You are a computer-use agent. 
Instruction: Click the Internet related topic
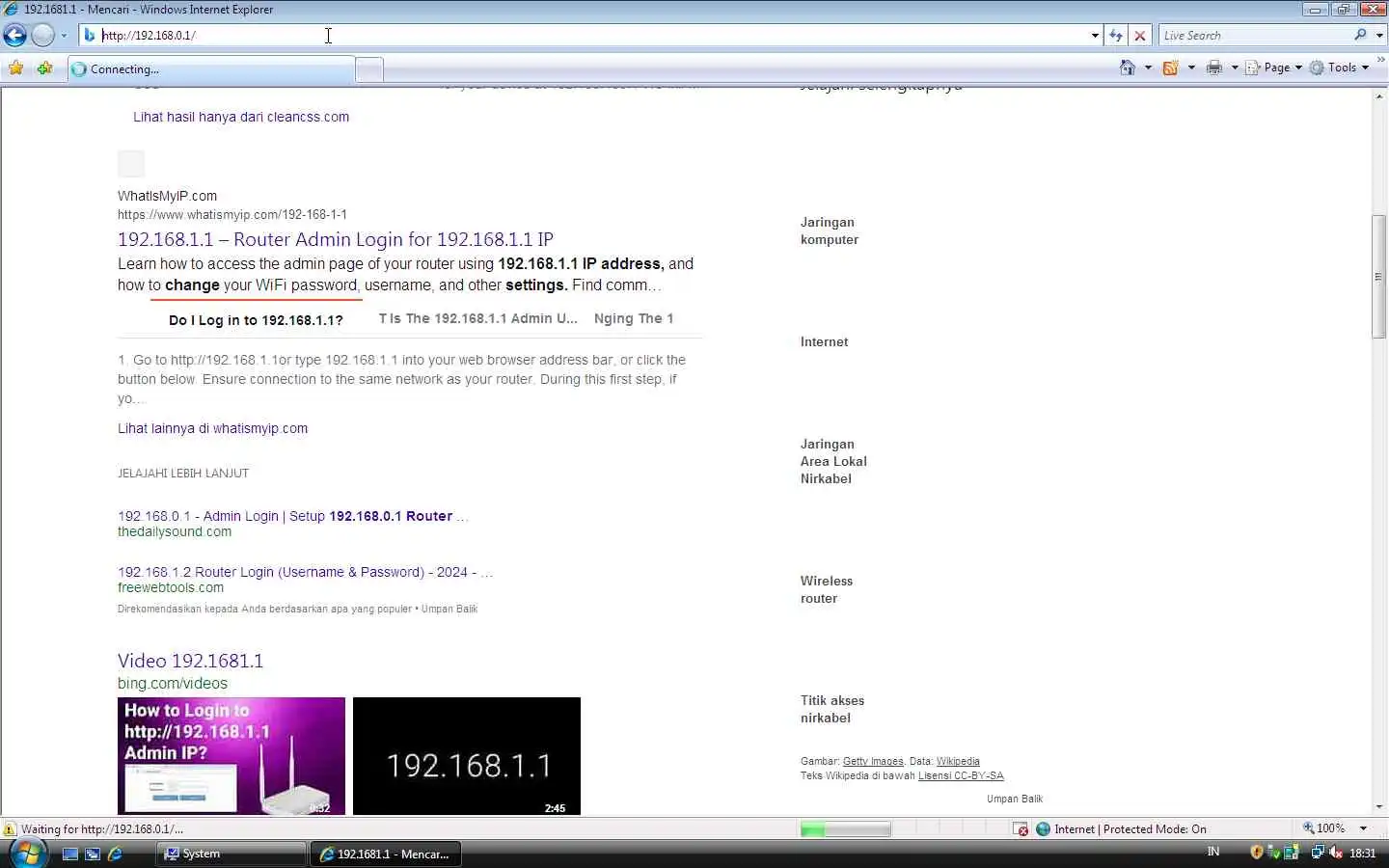point(825,341)
